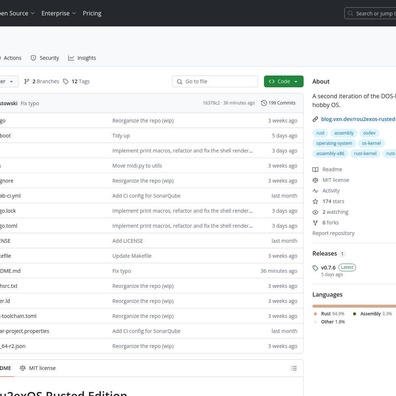Click the branch icon beside 2 Branches
The height and width of the screenshot is (396, 396).
tap(27, 81)
